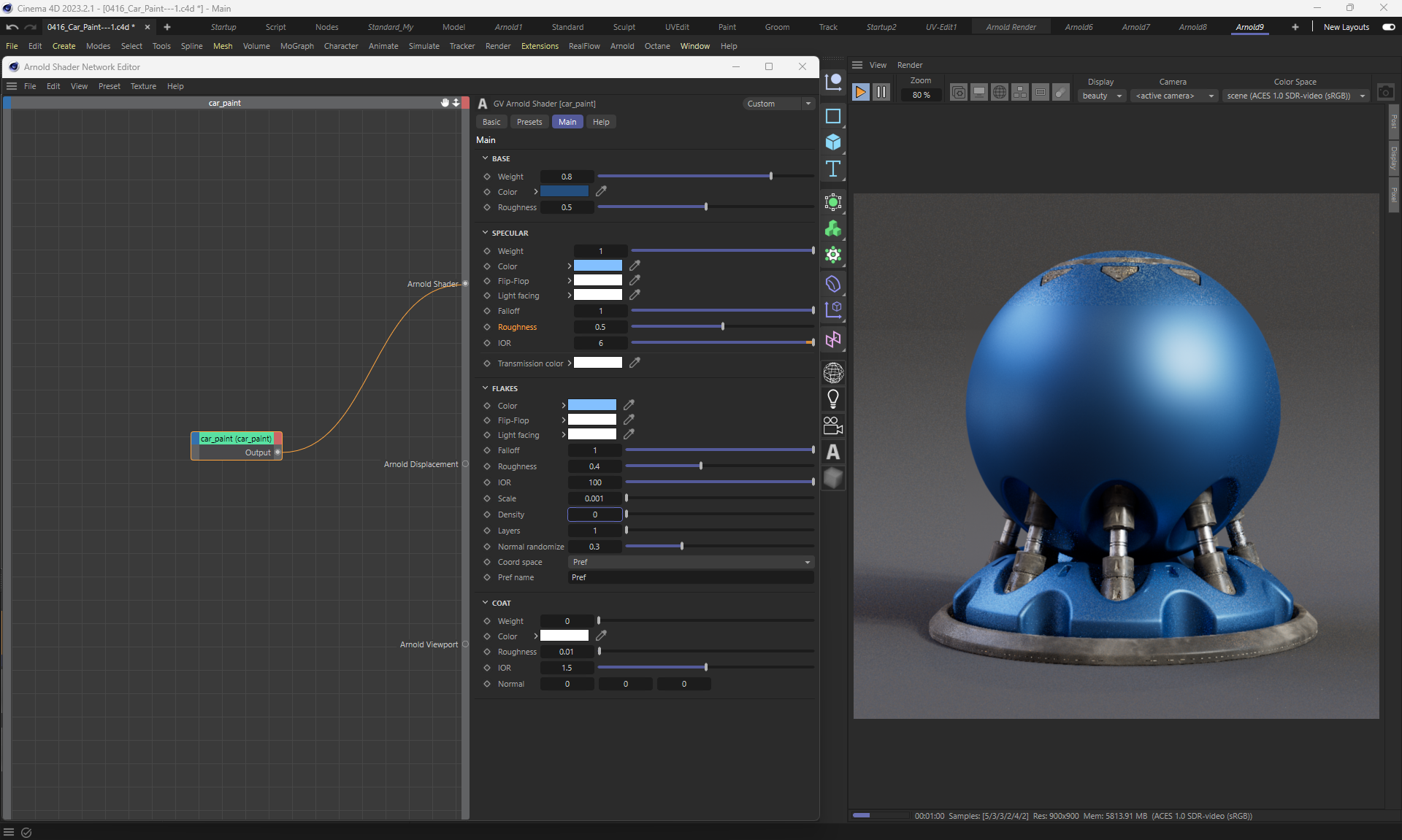
Task: Click the Flakes Scale input field
Action: 594,498
